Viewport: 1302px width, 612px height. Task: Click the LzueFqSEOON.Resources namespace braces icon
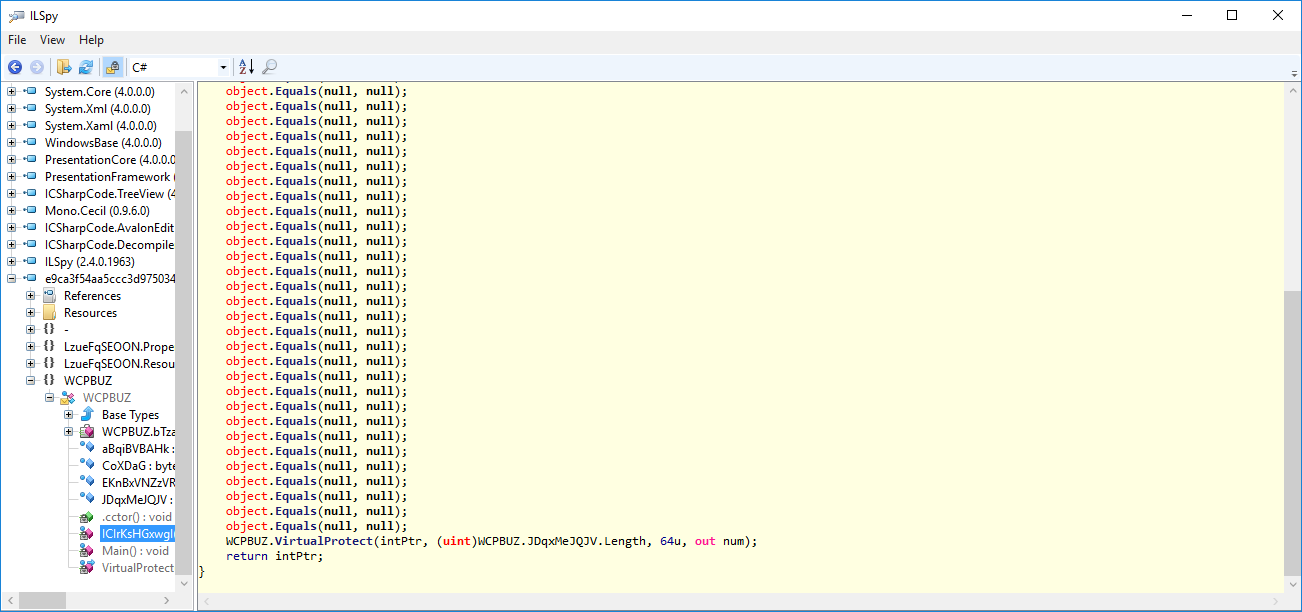click(x=49, y=364)
